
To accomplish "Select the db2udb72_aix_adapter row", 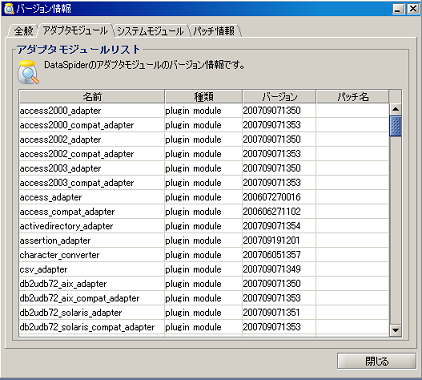I will click(204, 284).
